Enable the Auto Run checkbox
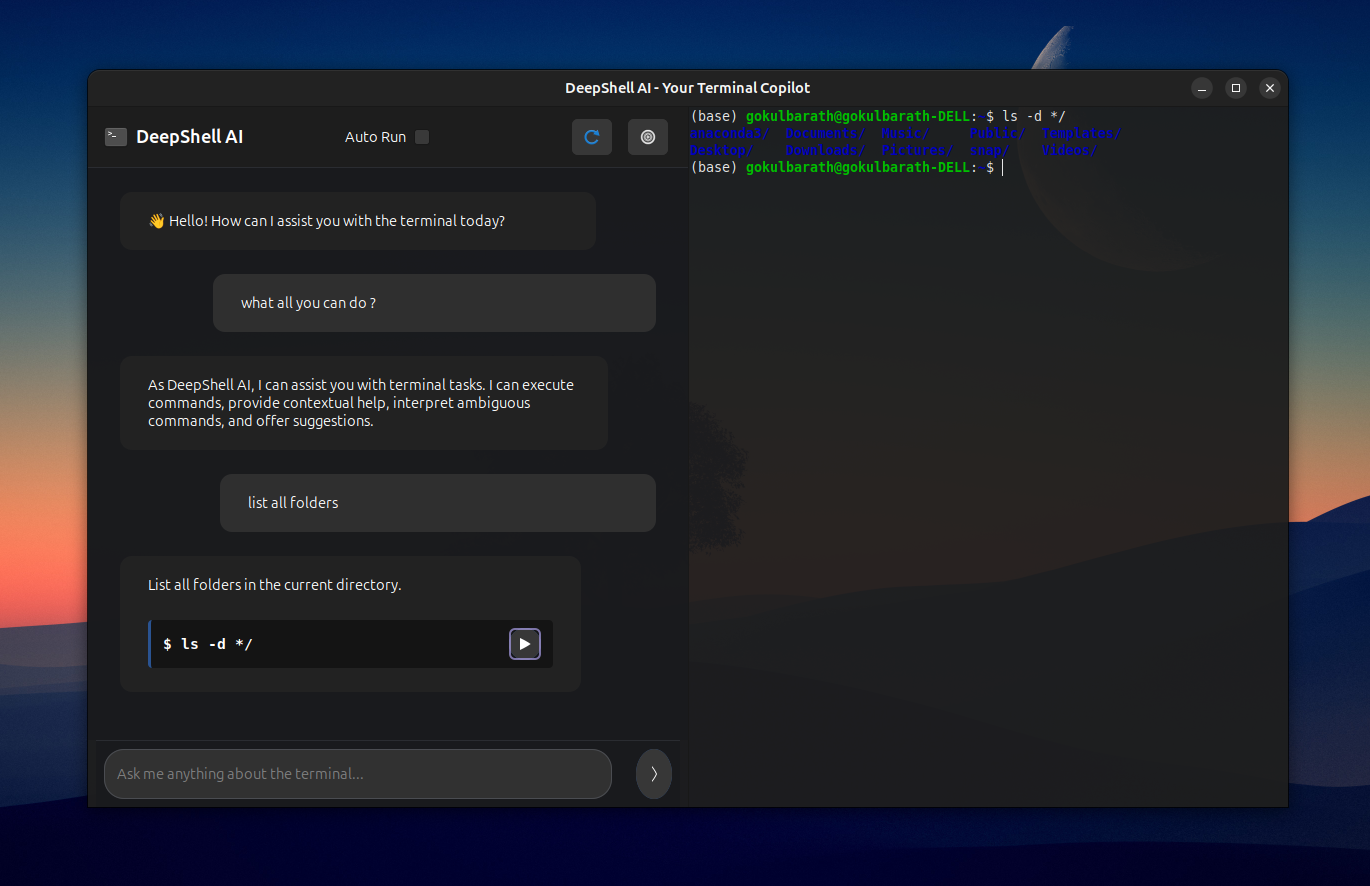This screenshot has height=886, width=1370. pyautogui.click(x=421, y=137)
